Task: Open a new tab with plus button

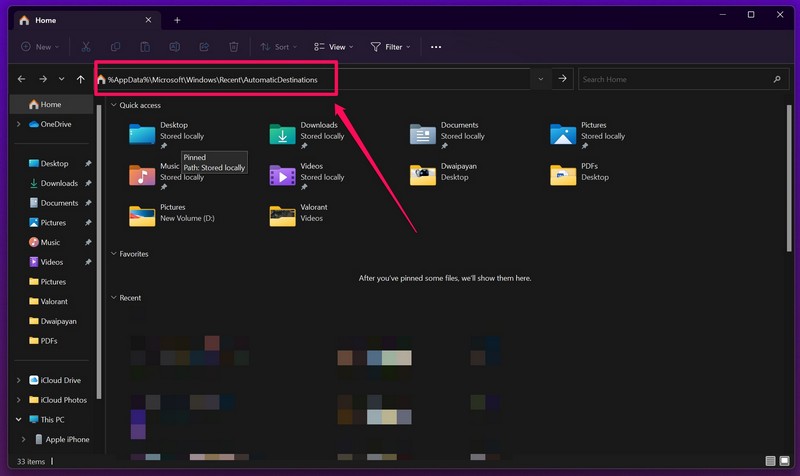Action: (177, 20)
